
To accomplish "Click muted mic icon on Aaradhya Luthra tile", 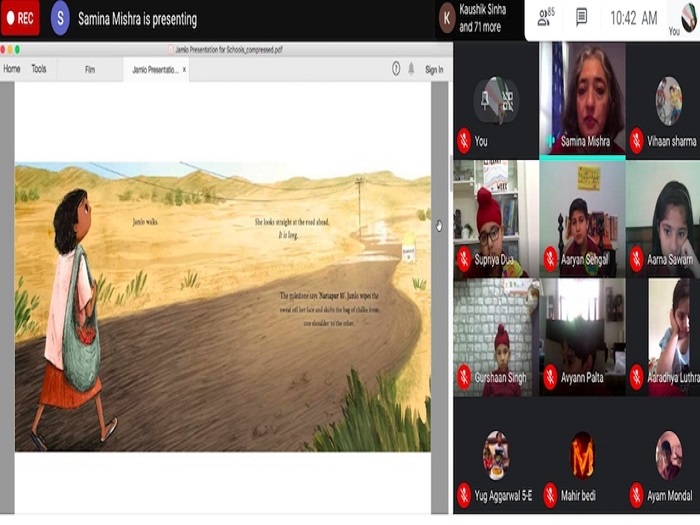I will point(637,377).
